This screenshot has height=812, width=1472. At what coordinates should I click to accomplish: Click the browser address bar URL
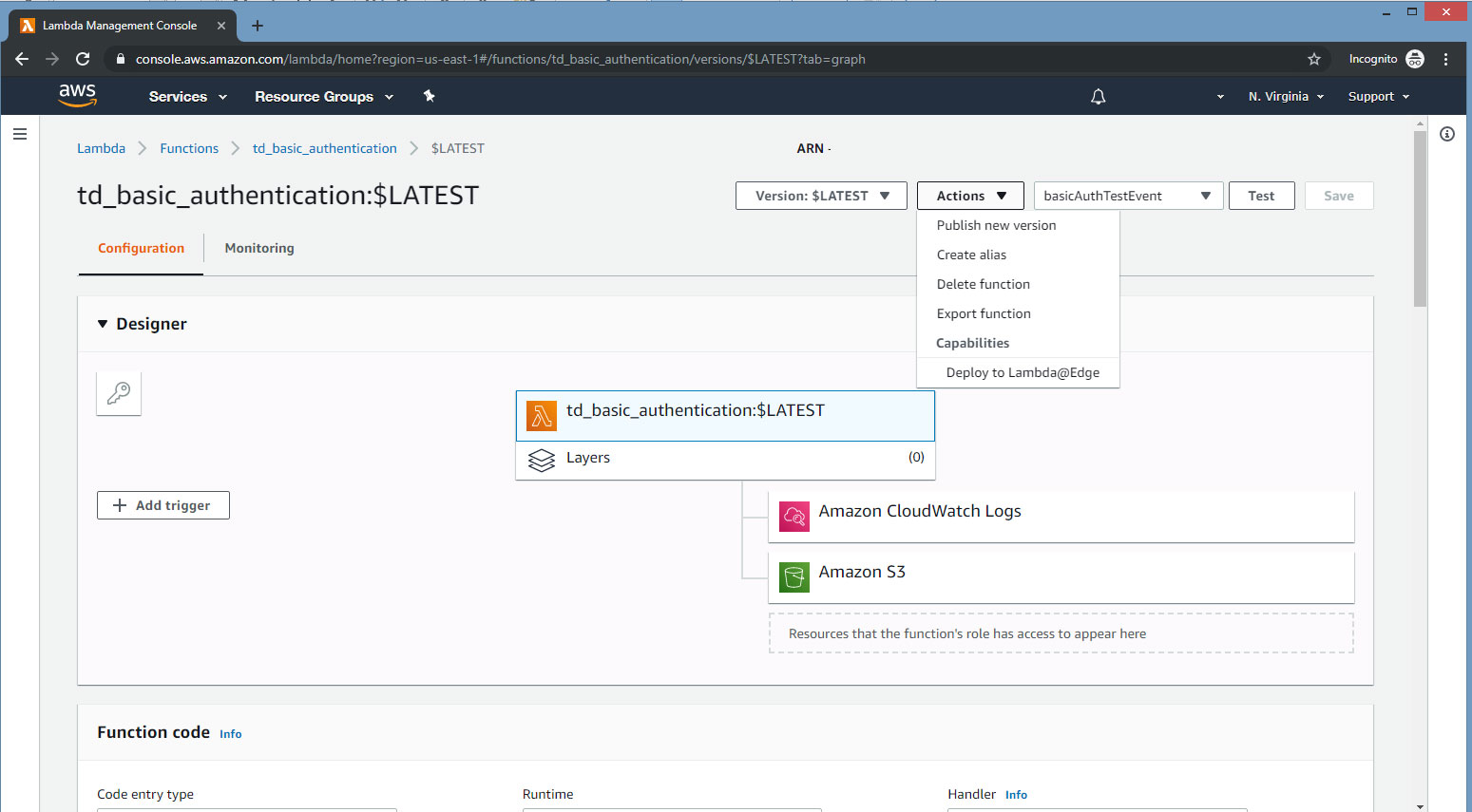coord(500,59)
